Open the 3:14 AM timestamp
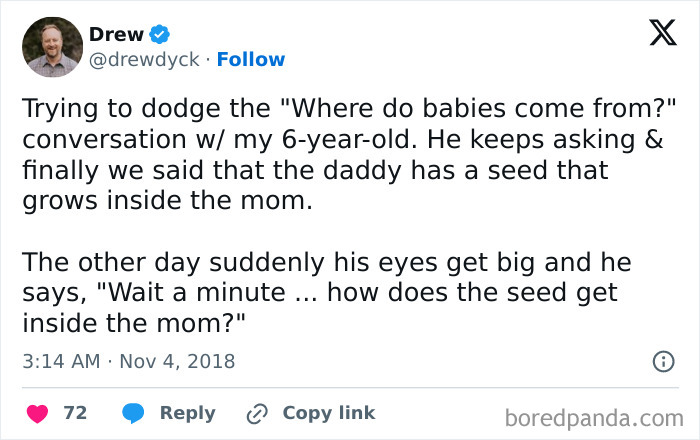Image resolution: width=700 pixels, height=440 pixels. click(x=60, y=361)
